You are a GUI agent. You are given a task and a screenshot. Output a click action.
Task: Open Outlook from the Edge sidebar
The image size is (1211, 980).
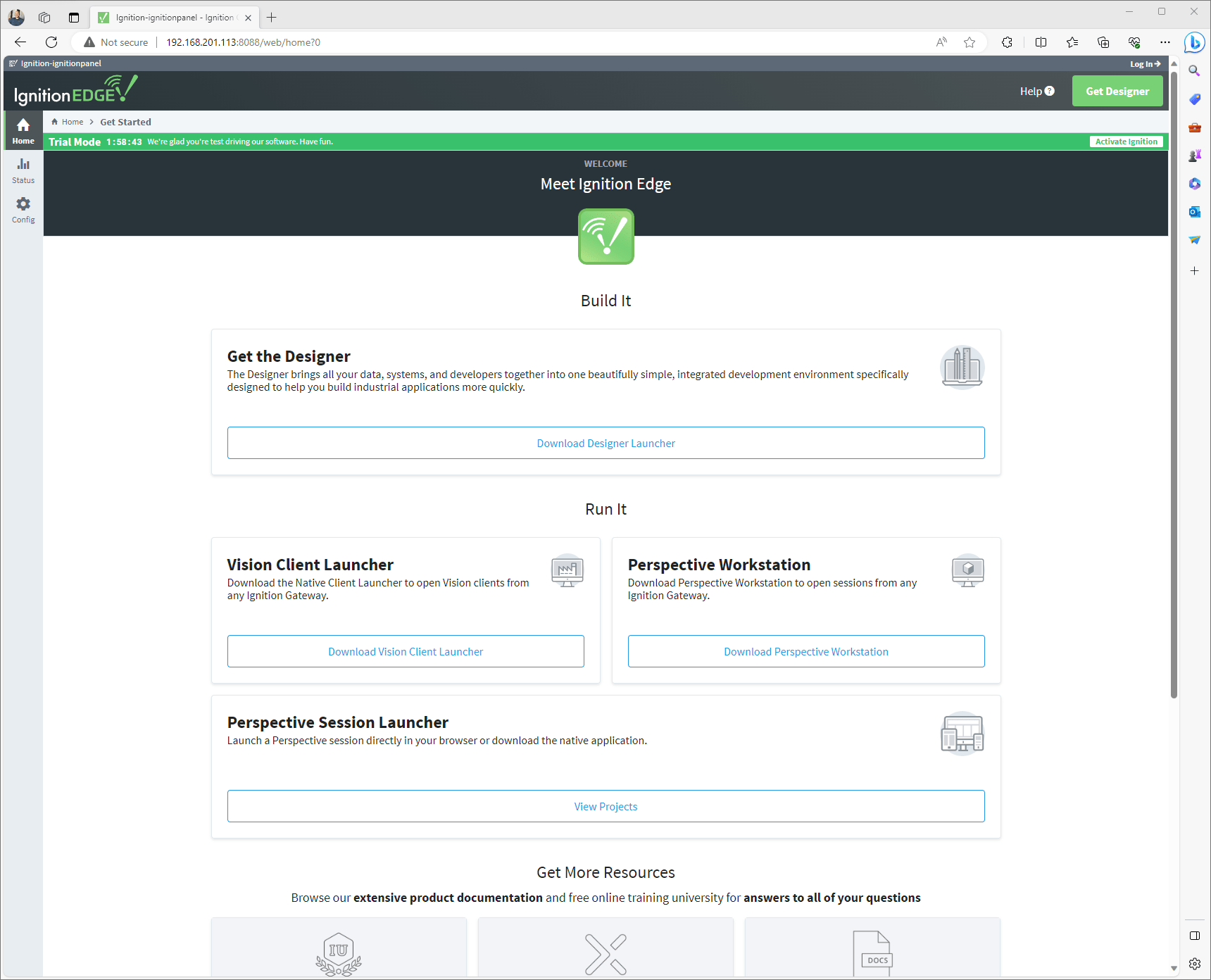[1195, 211]
